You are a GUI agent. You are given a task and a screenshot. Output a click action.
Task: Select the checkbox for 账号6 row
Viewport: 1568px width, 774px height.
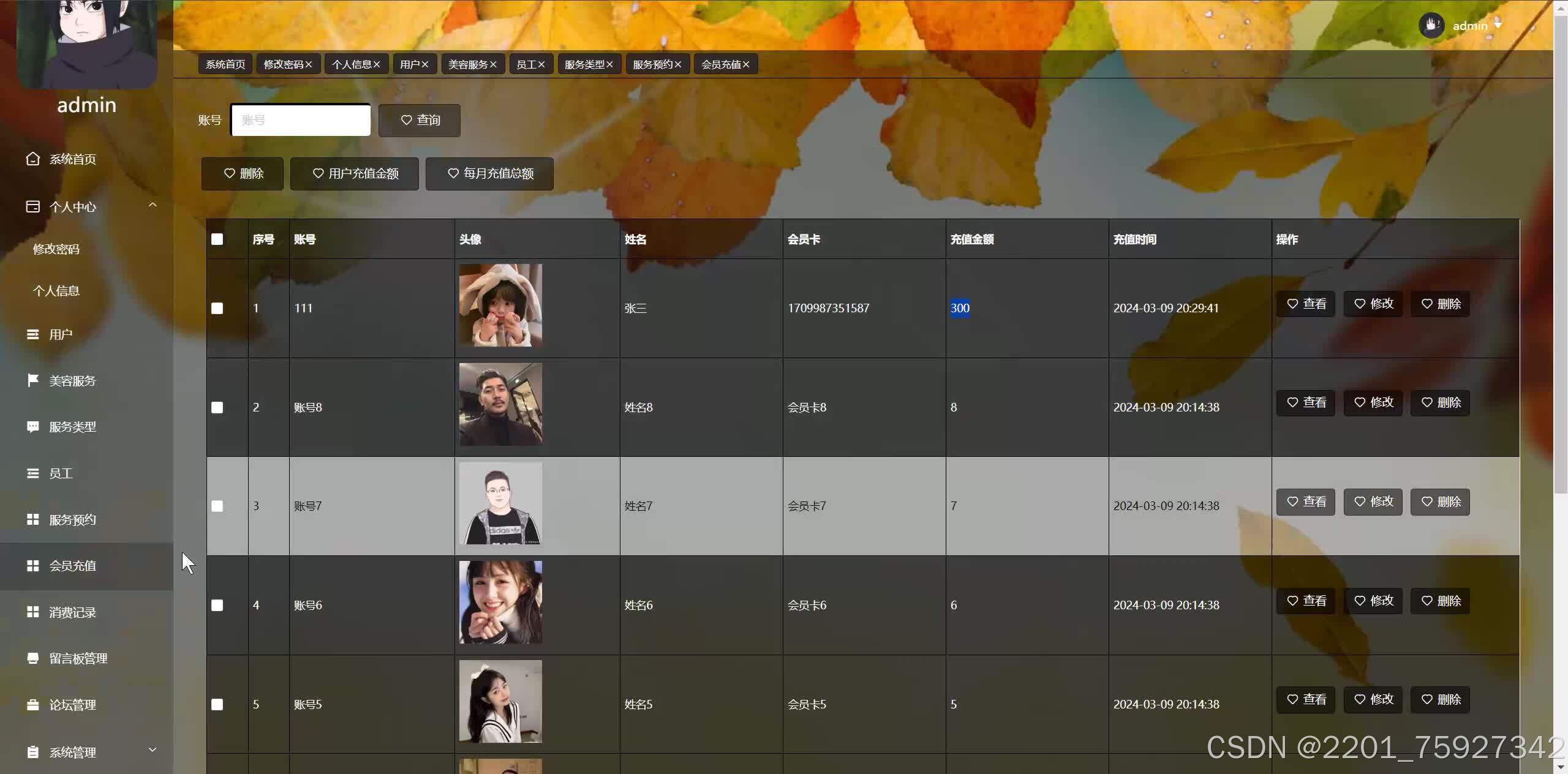pyautogui.click(x=217, y=605)
